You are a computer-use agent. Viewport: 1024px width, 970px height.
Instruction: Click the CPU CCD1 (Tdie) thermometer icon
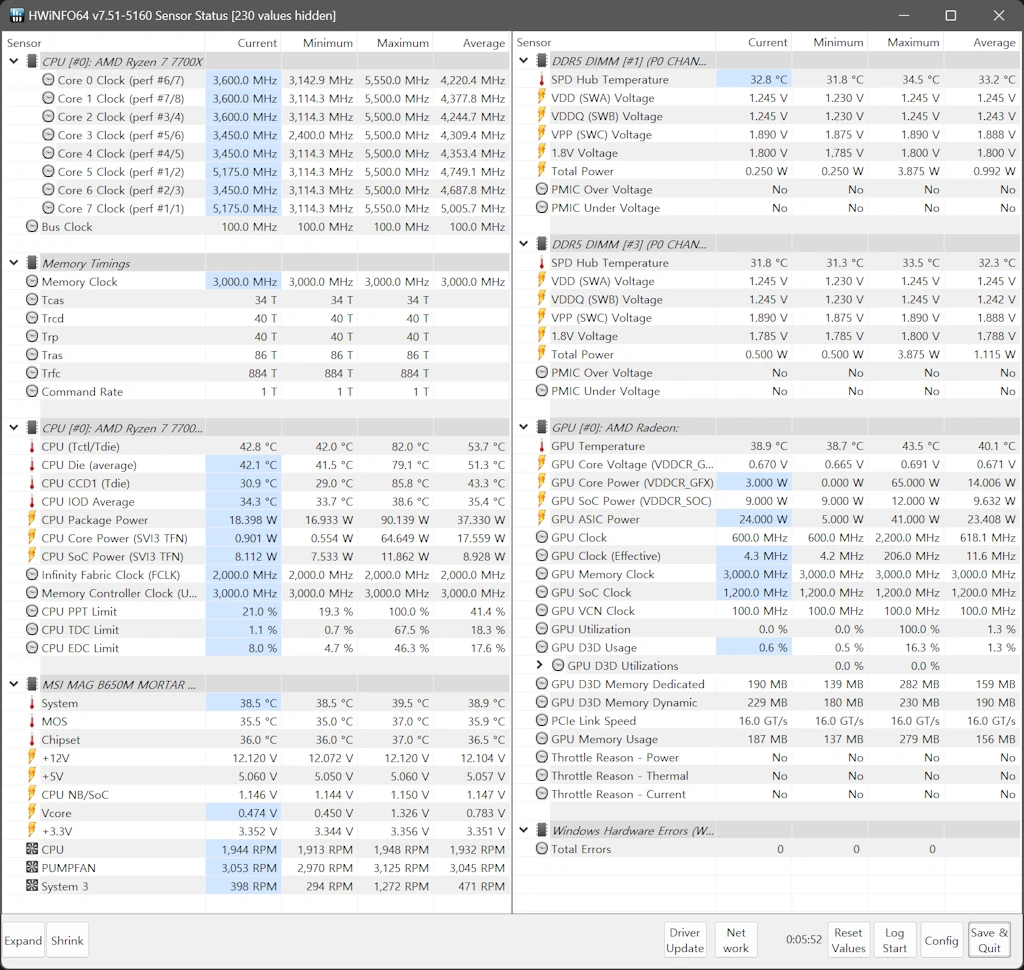point(31,483)
